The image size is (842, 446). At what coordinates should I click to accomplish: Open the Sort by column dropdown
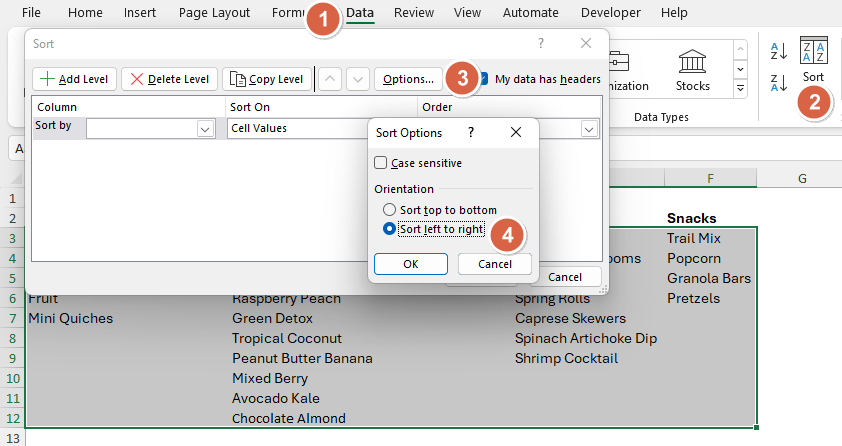tap(206, 128)
